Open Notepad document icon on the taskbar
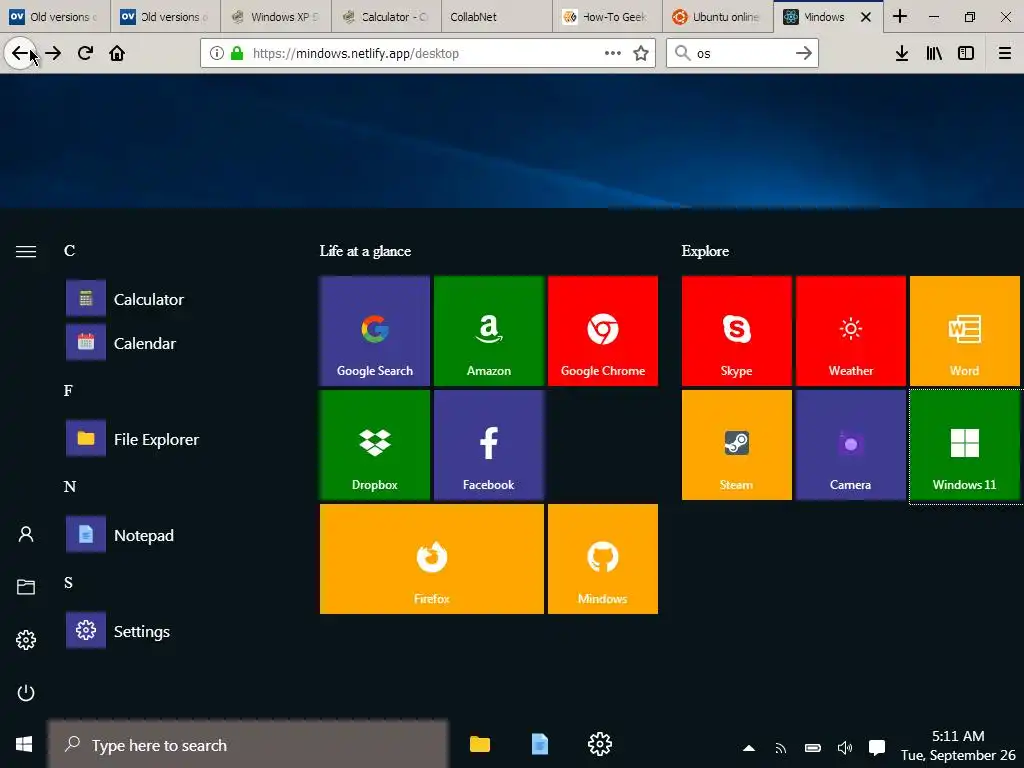Image resolution: width=1024 pixels, height=768 pixels. (x=539, y=744)
